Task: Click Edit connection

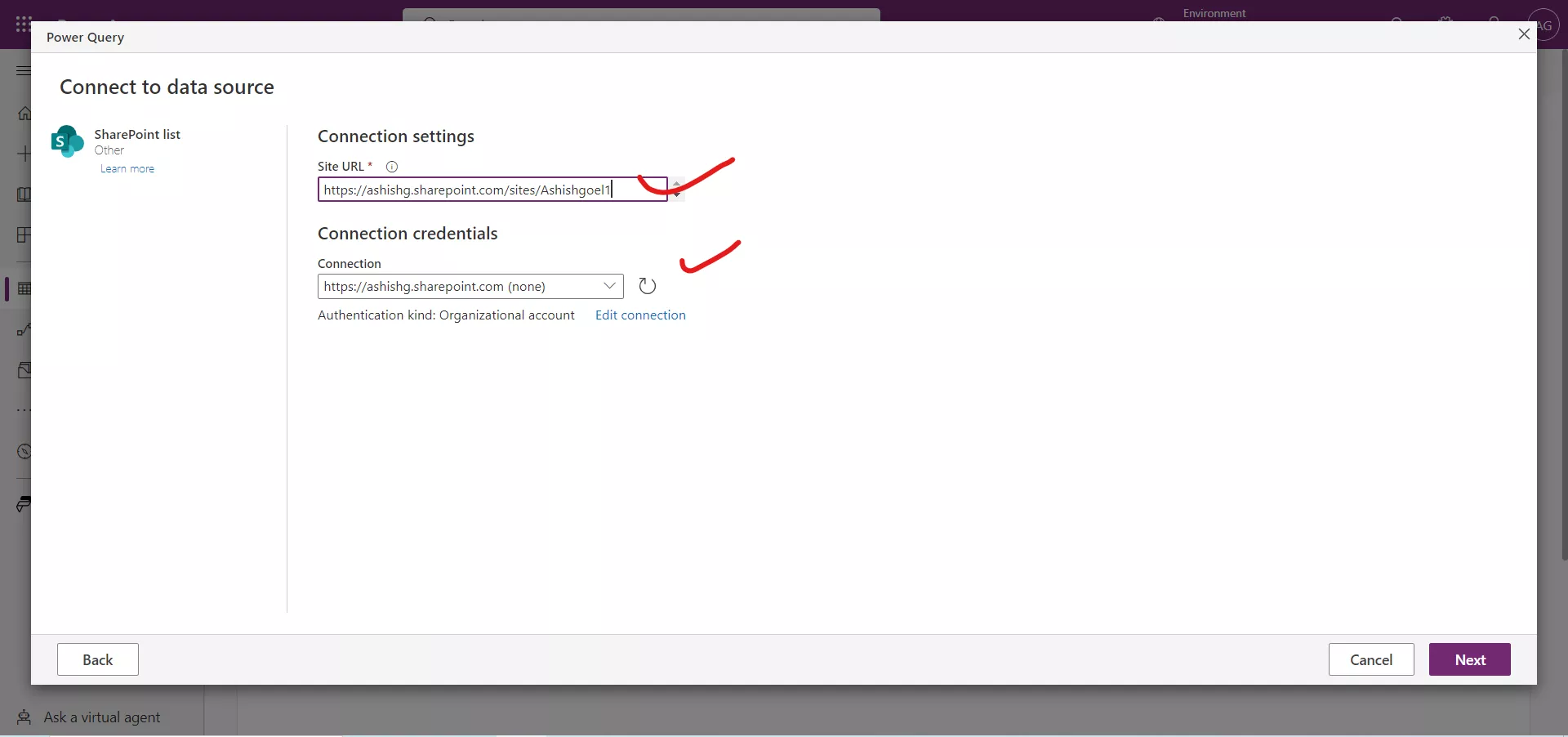Action: pyautogui.click(x=639, y=316)
